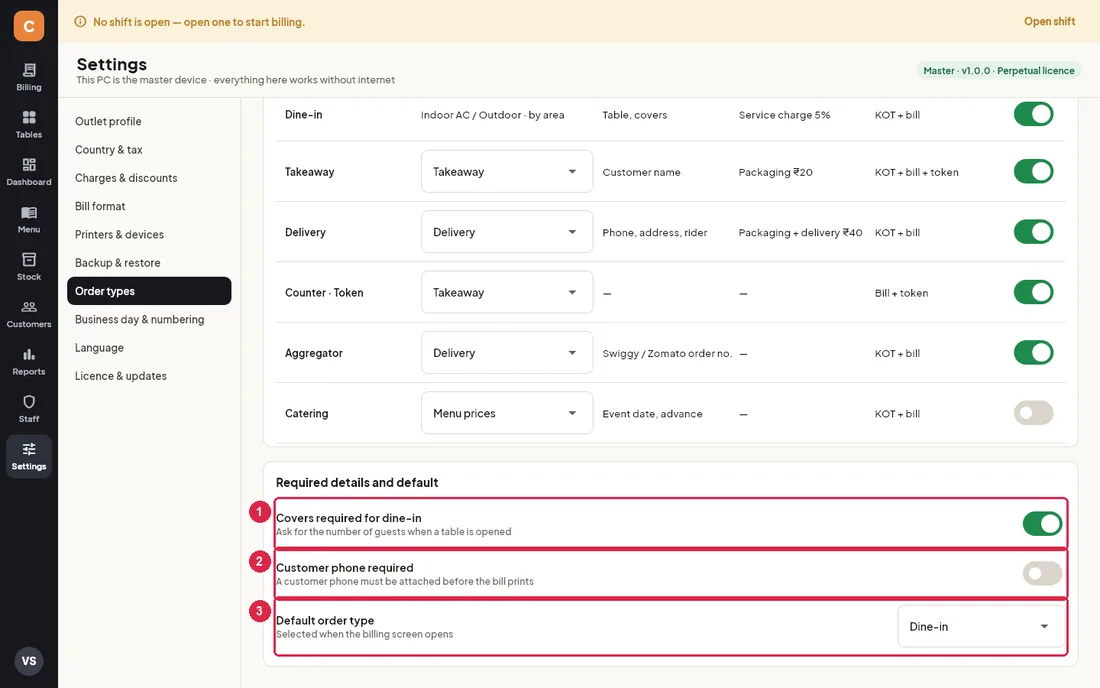Image resolution: width=1100 pixels, height=688 pixels.
Task: Go to Charges & discounts settings
Action: tap(149, 178)
